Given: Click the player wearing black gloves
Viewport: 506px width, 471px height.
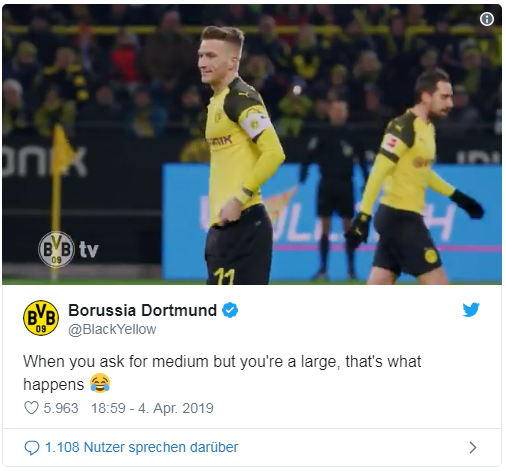Looking at the screenshot, I should pyautogui.click(x=417, y=177).
